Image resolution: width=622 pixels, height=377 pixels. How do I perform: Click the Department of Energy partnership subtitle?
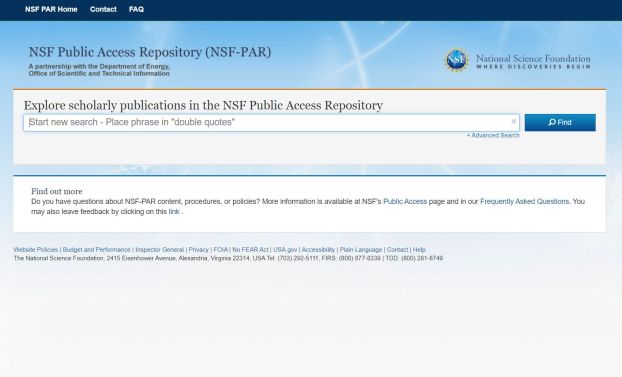pyautogui.click(x=99, y=70)
